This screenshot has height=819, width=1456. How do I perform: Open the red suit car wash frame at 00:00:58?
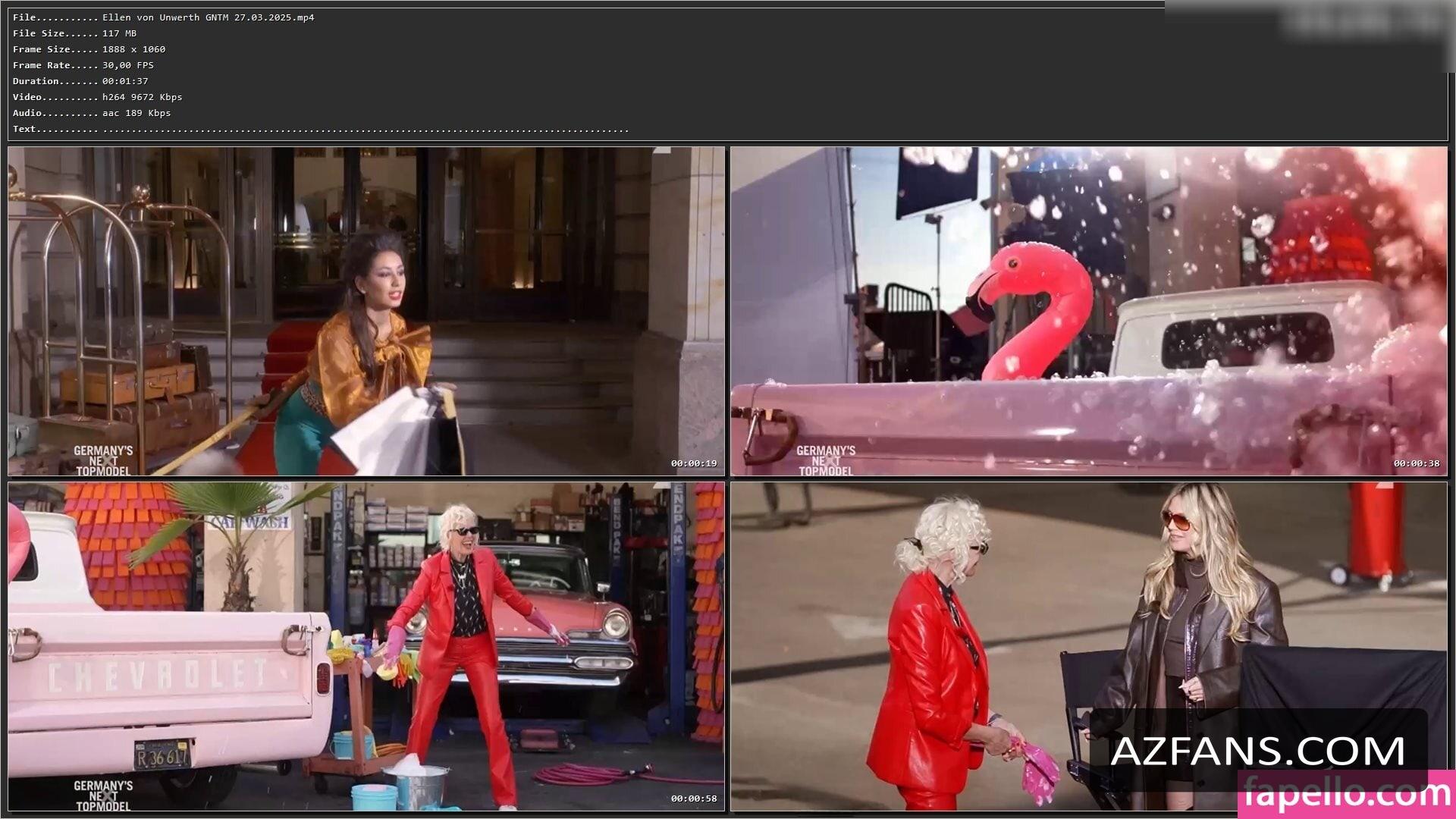[x=366, y=647]
